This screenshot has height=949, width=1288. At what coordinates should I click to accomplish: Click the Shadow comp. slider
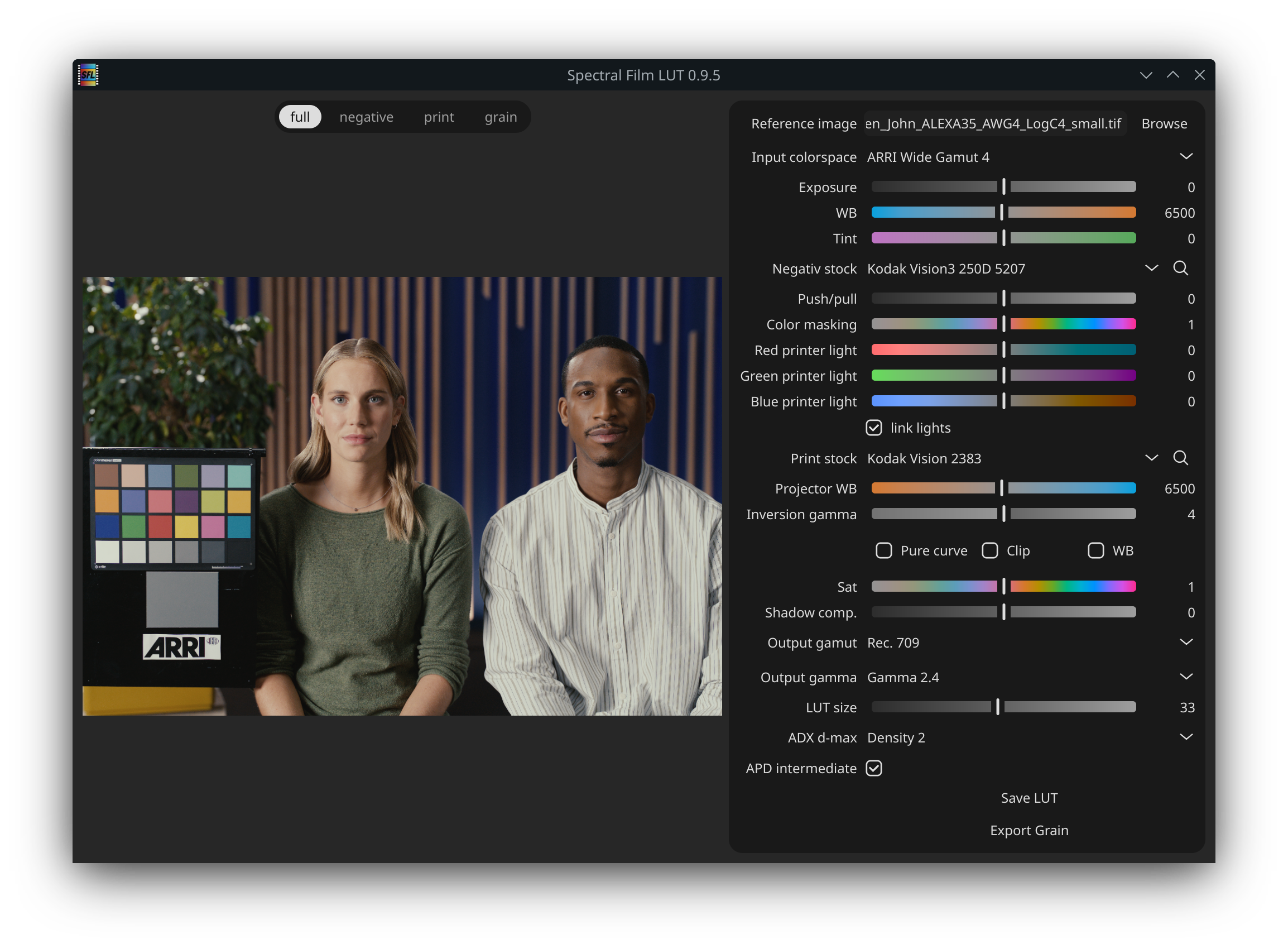(1003, 612)
